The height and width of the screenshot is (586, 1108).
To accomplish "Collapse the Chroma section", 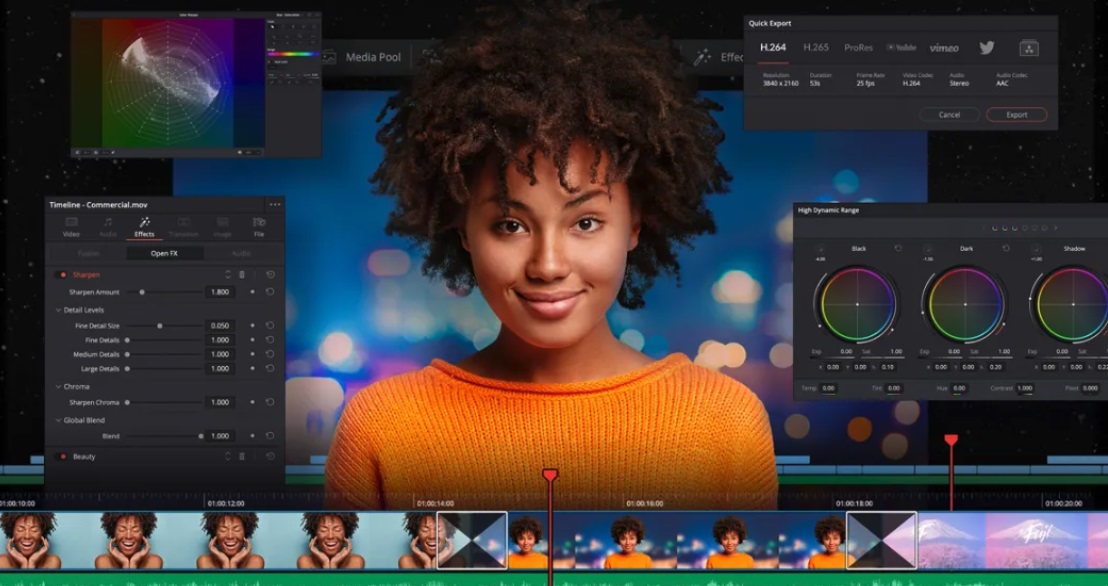I will [x=58, y=386].
